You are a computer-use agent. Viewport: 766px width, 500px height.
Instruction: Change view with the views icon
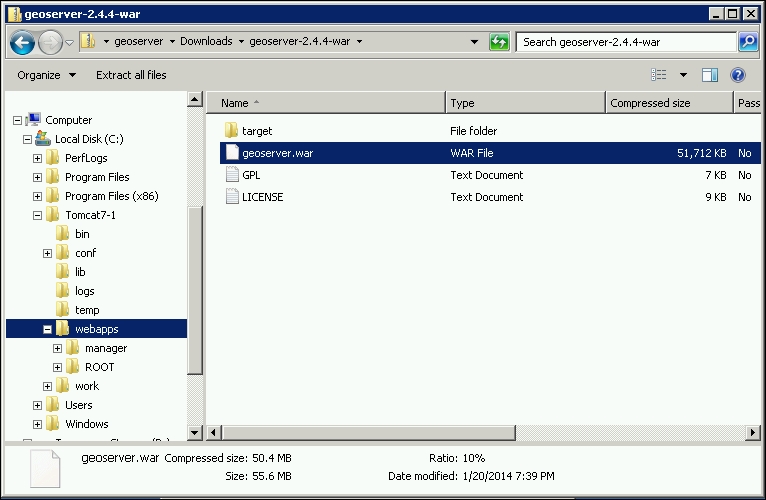pyautogui.click(x=659, y=75)
